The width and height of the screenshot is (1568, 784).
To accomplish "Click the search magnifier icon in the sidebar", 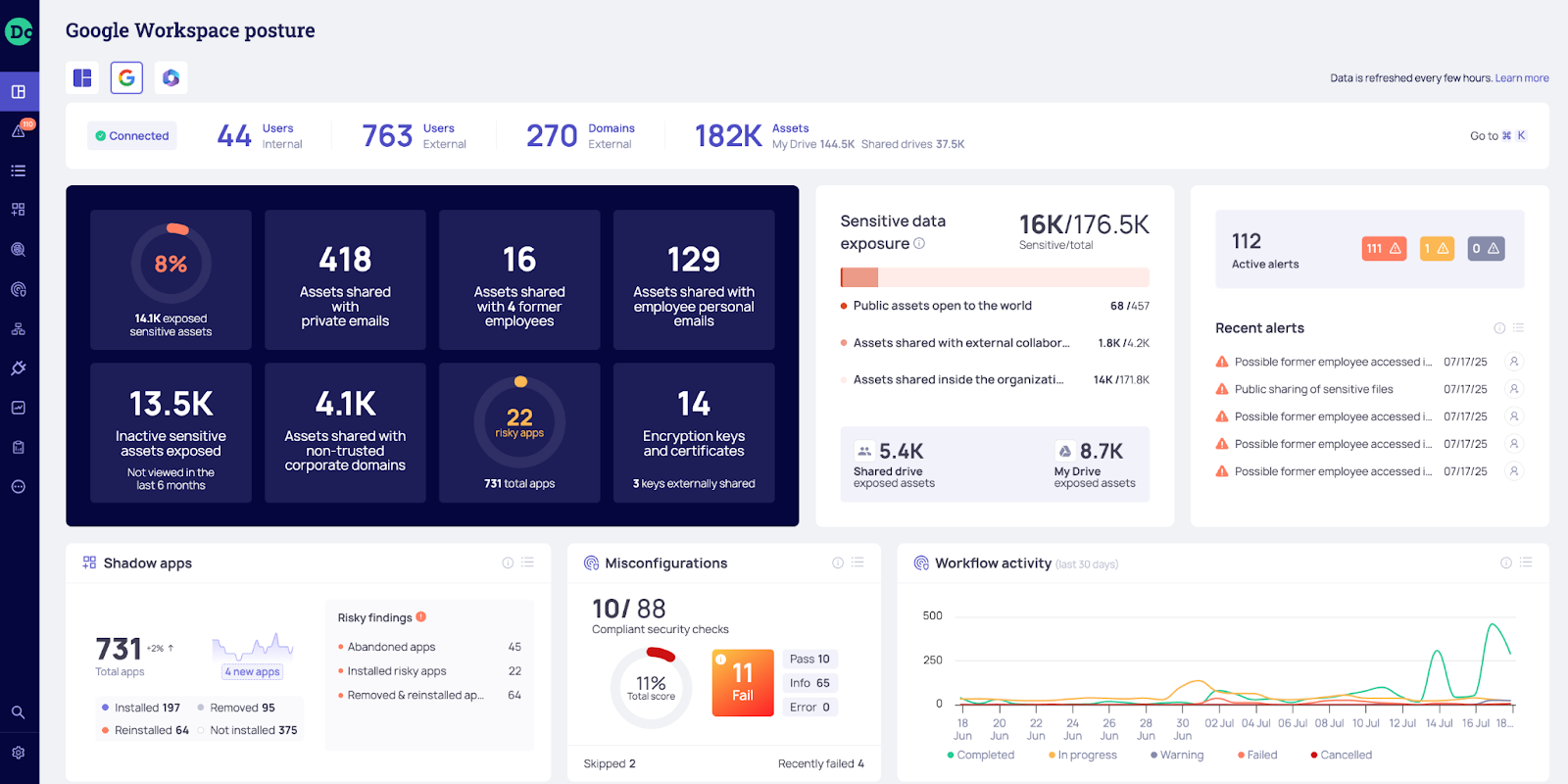I will click(19, 712).
